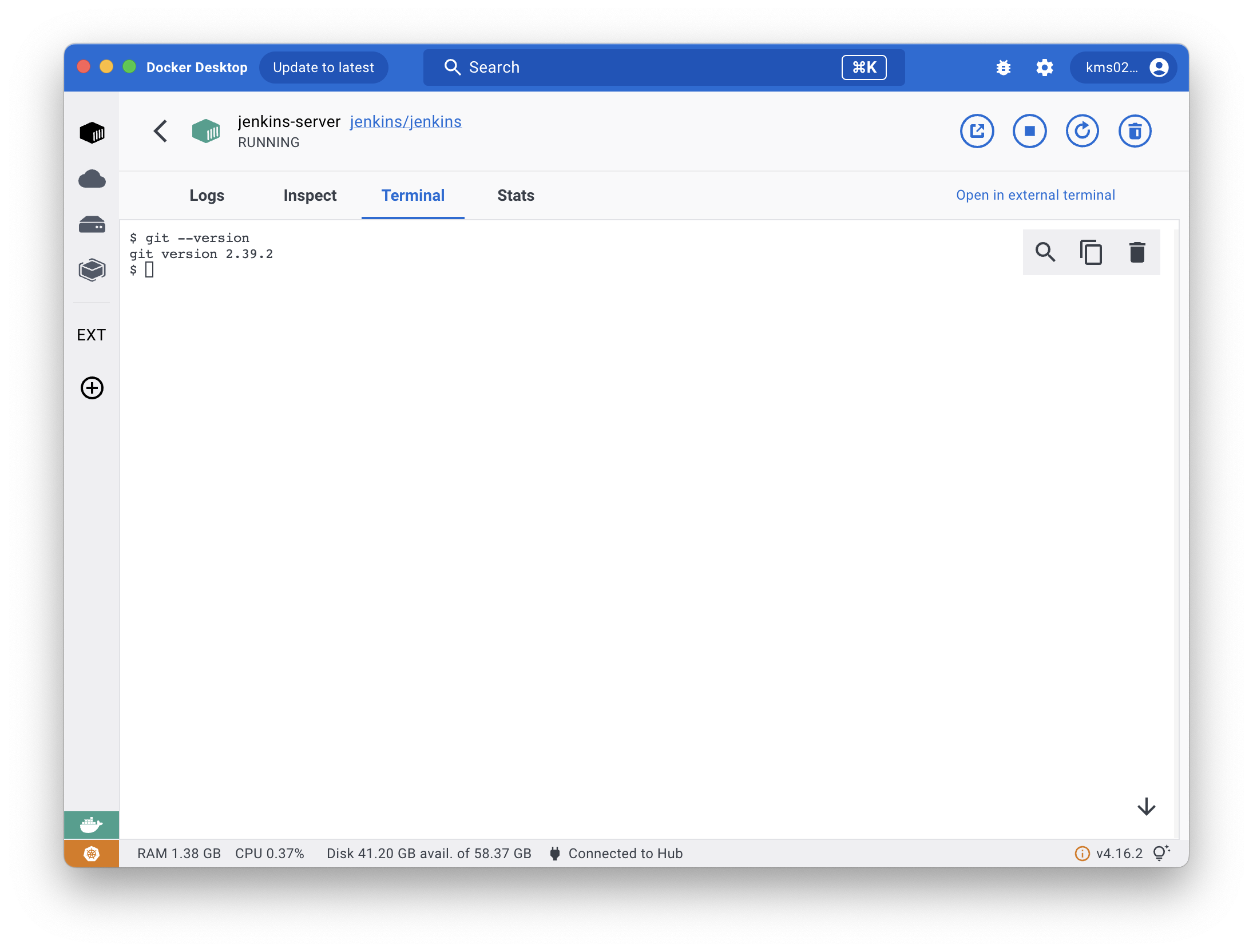Open the Containers section in sidebar
Image resolution: width=1253 pixels, height=952 pixels.
pos(92,133)
